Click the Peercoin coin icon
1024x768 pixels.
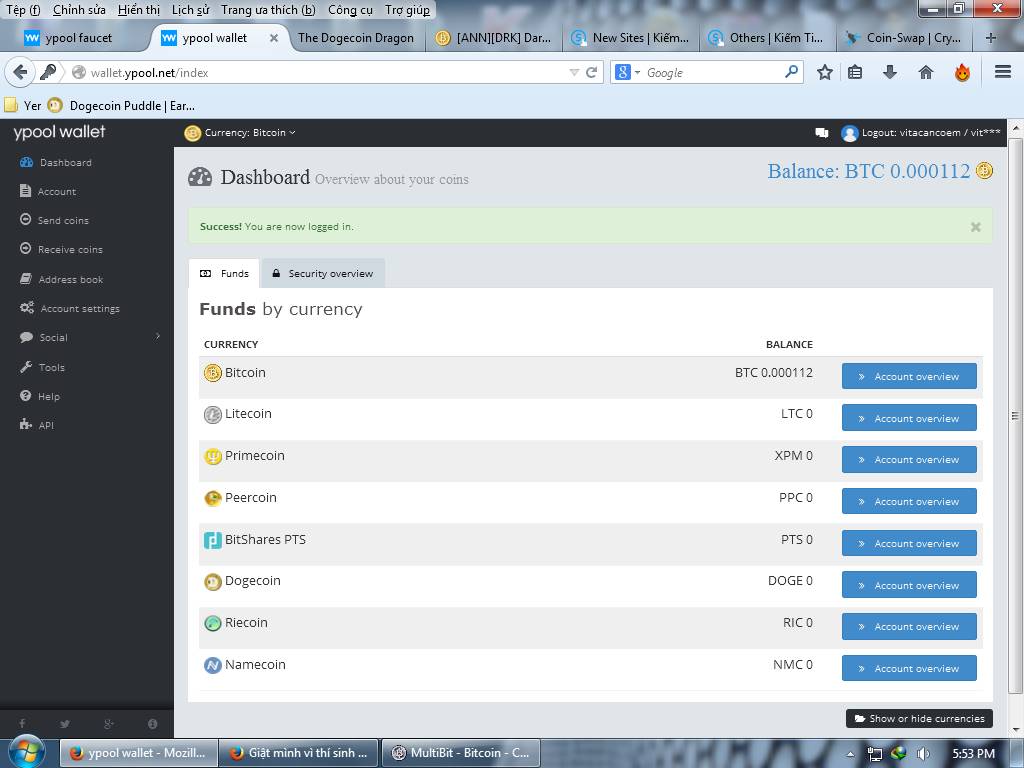[x=213, y=498]
